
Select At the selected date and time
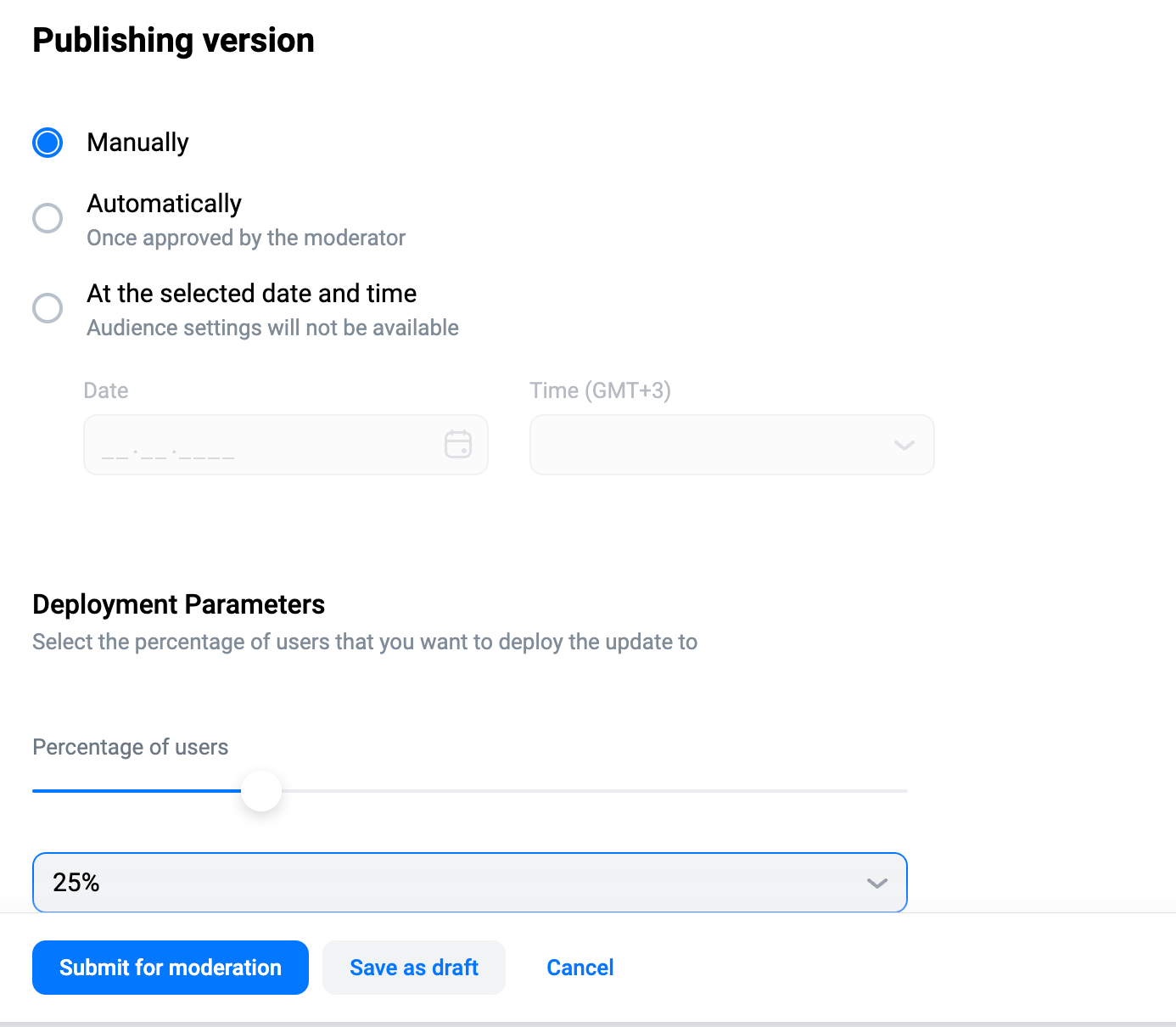(48, 308)
